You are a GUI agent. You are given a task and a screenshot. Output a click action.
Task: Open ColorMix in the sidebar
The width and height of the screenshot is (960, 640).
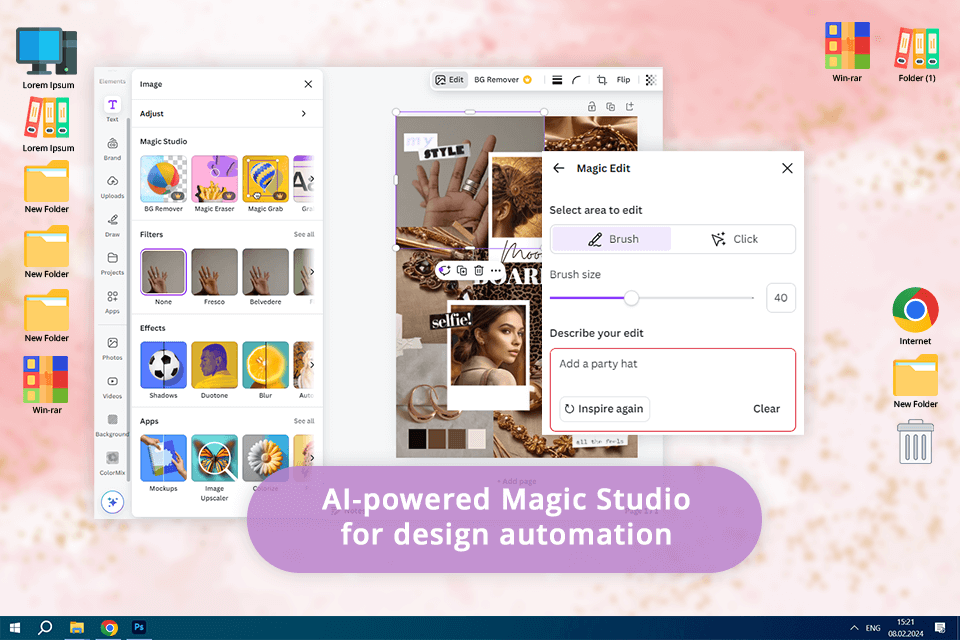(x=112, y=463)
